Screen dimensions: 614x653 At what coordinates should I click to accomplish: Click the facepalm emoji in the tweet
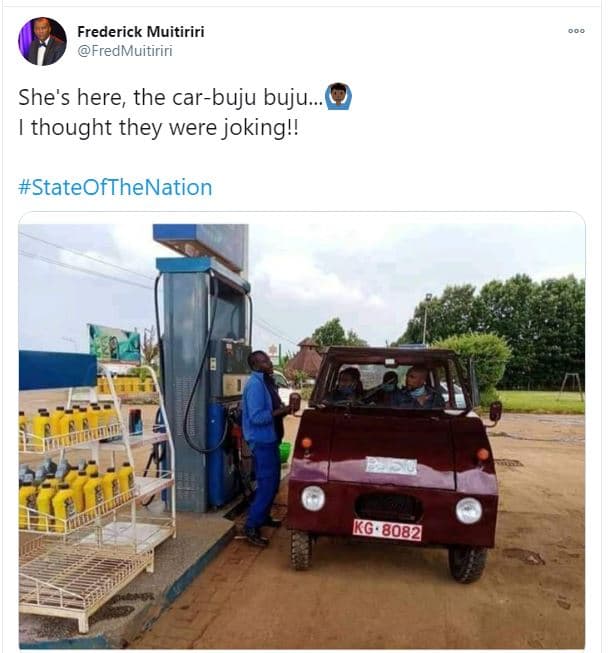(339, 98)
